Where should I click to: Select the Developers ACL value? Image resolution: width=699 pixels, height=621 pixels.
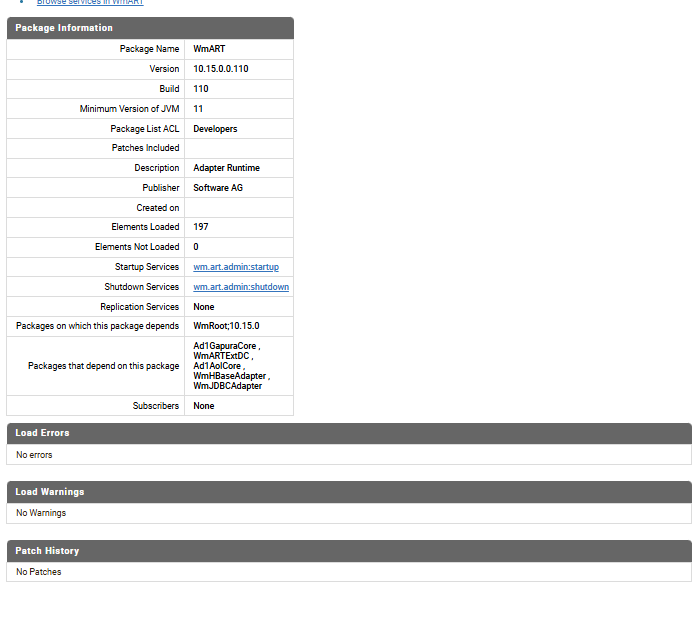215,129
